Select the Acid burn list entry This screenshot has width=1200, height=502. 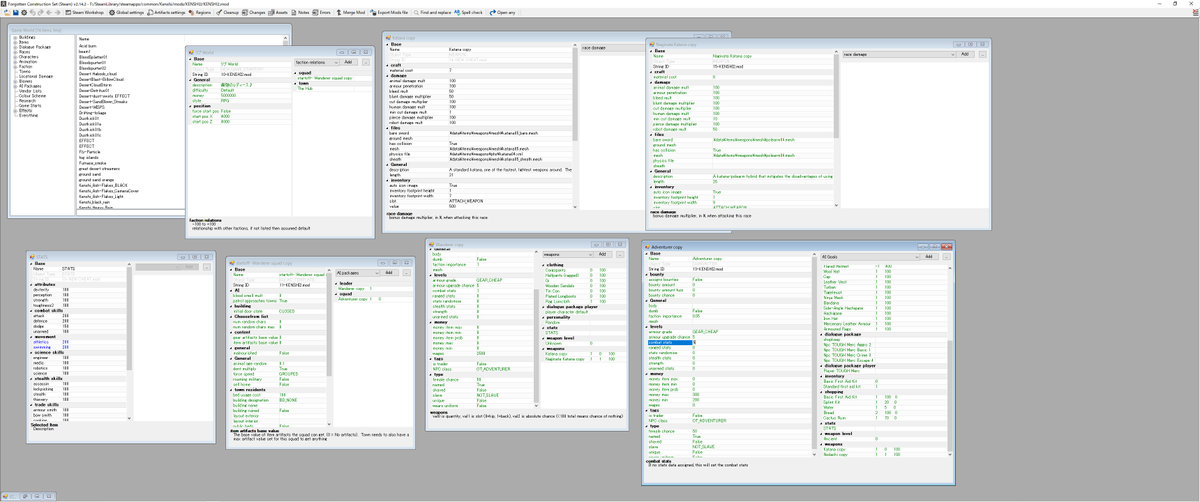(88, 46)
